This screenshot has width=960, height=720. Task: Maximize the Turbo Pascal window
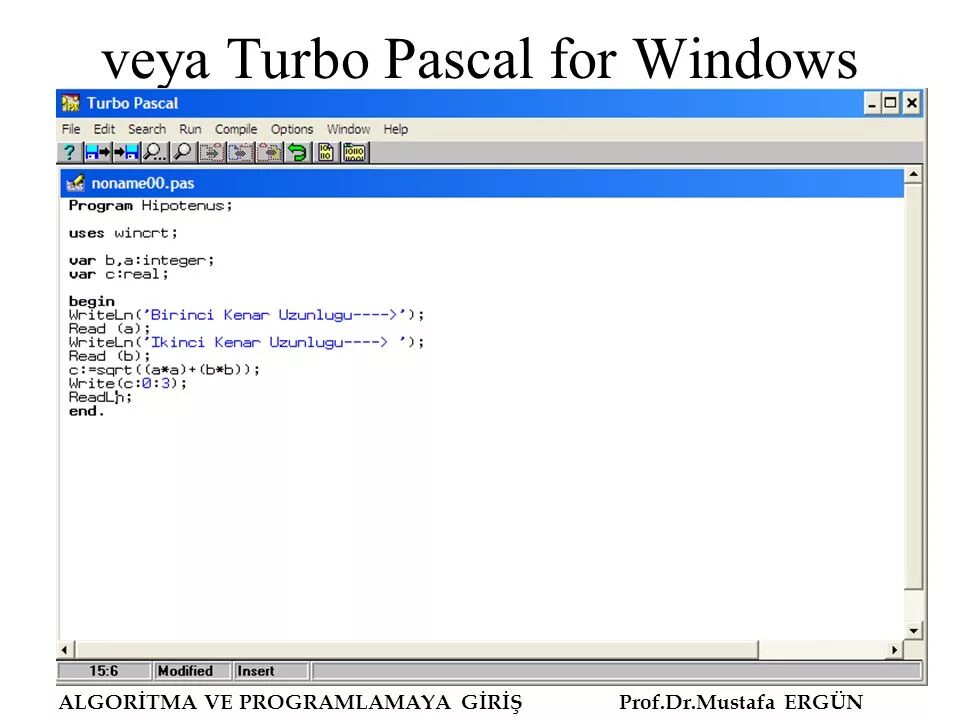click(890, 103)
